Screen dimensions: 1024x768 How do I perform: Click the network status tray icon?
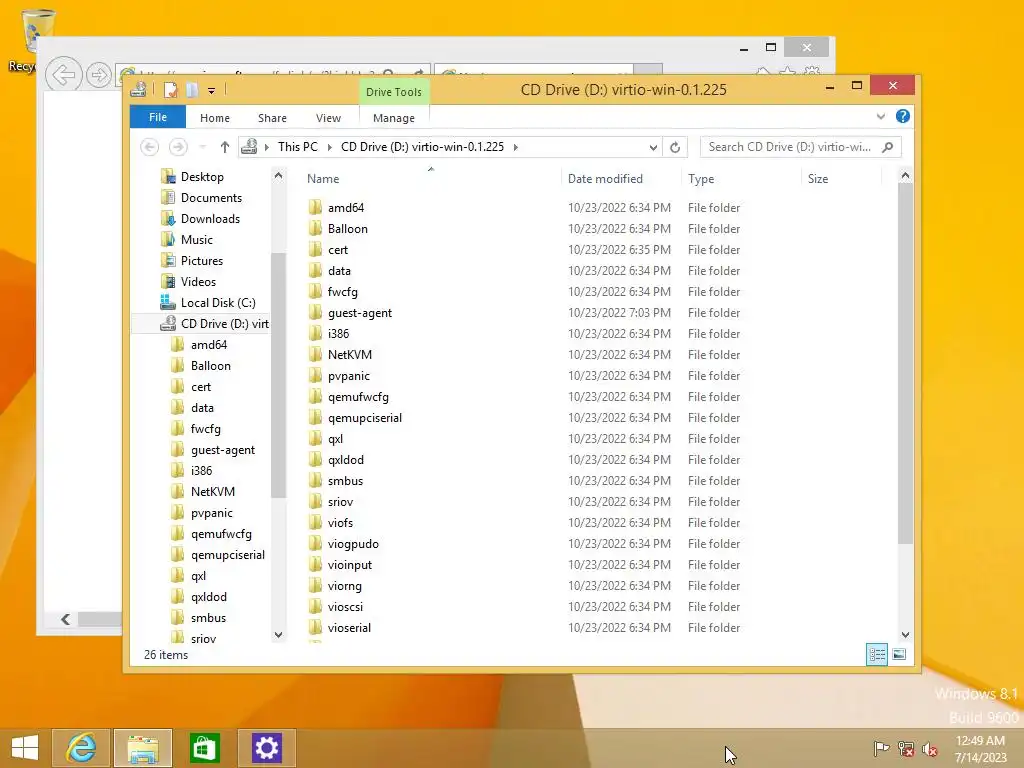click(906, 748)
